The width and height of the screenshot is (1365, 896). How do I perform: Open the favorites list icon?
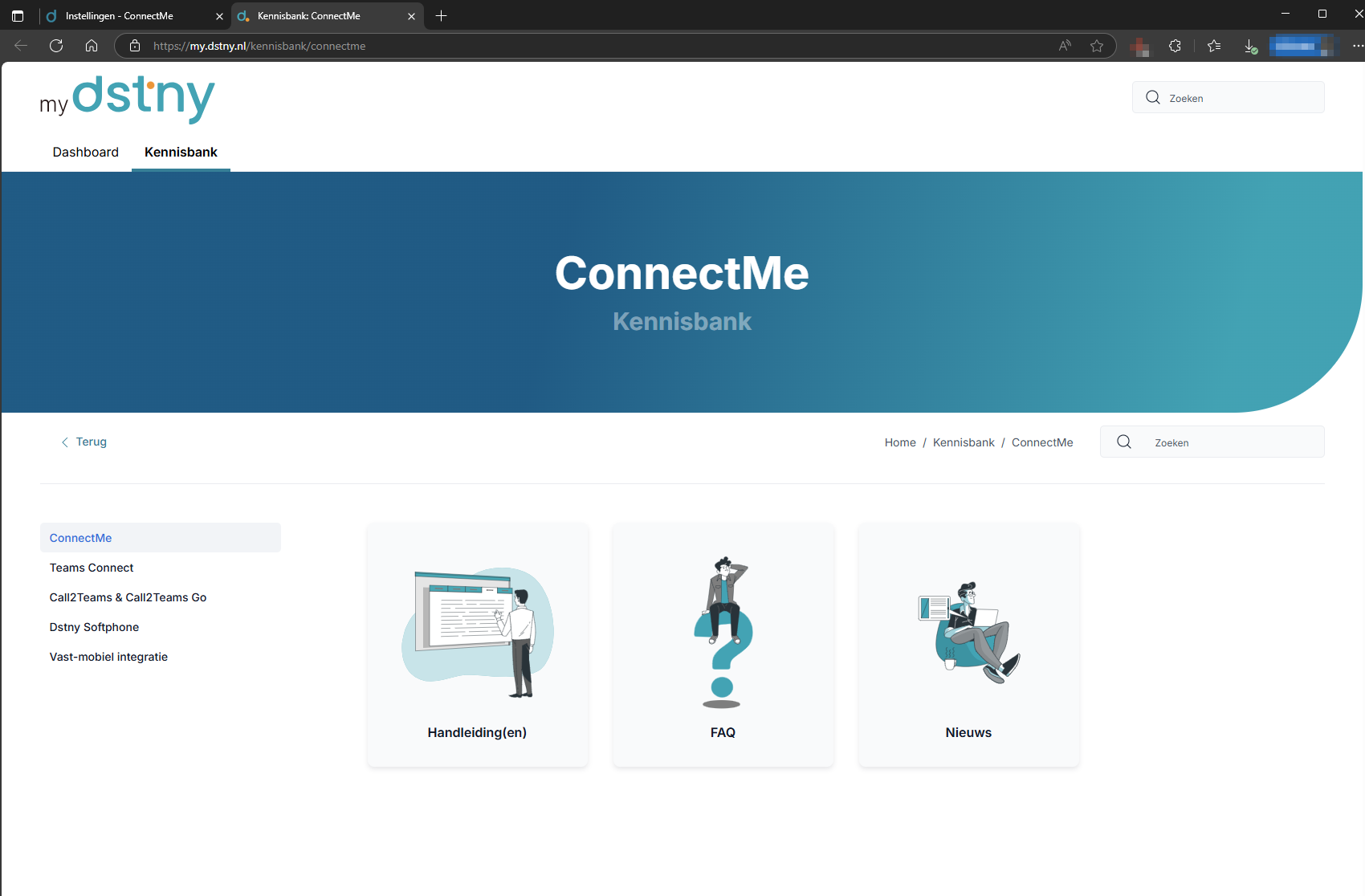point(1214,46)
